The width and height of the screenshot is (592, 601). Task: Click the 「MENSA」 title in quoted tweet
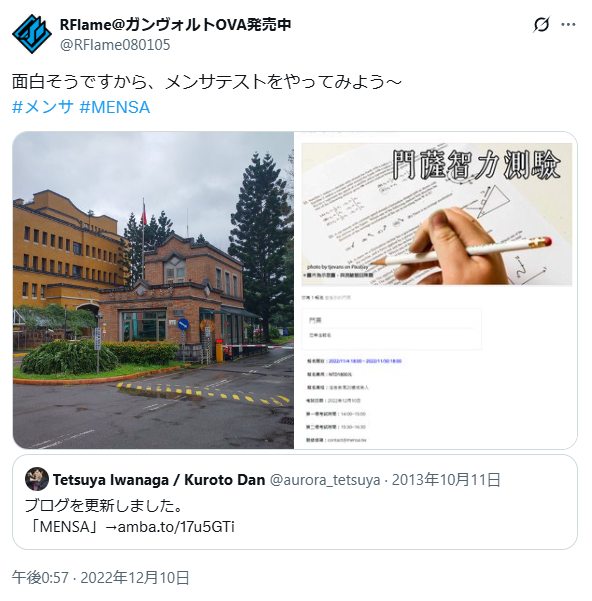pyautogui.click(x=64, y=527)
